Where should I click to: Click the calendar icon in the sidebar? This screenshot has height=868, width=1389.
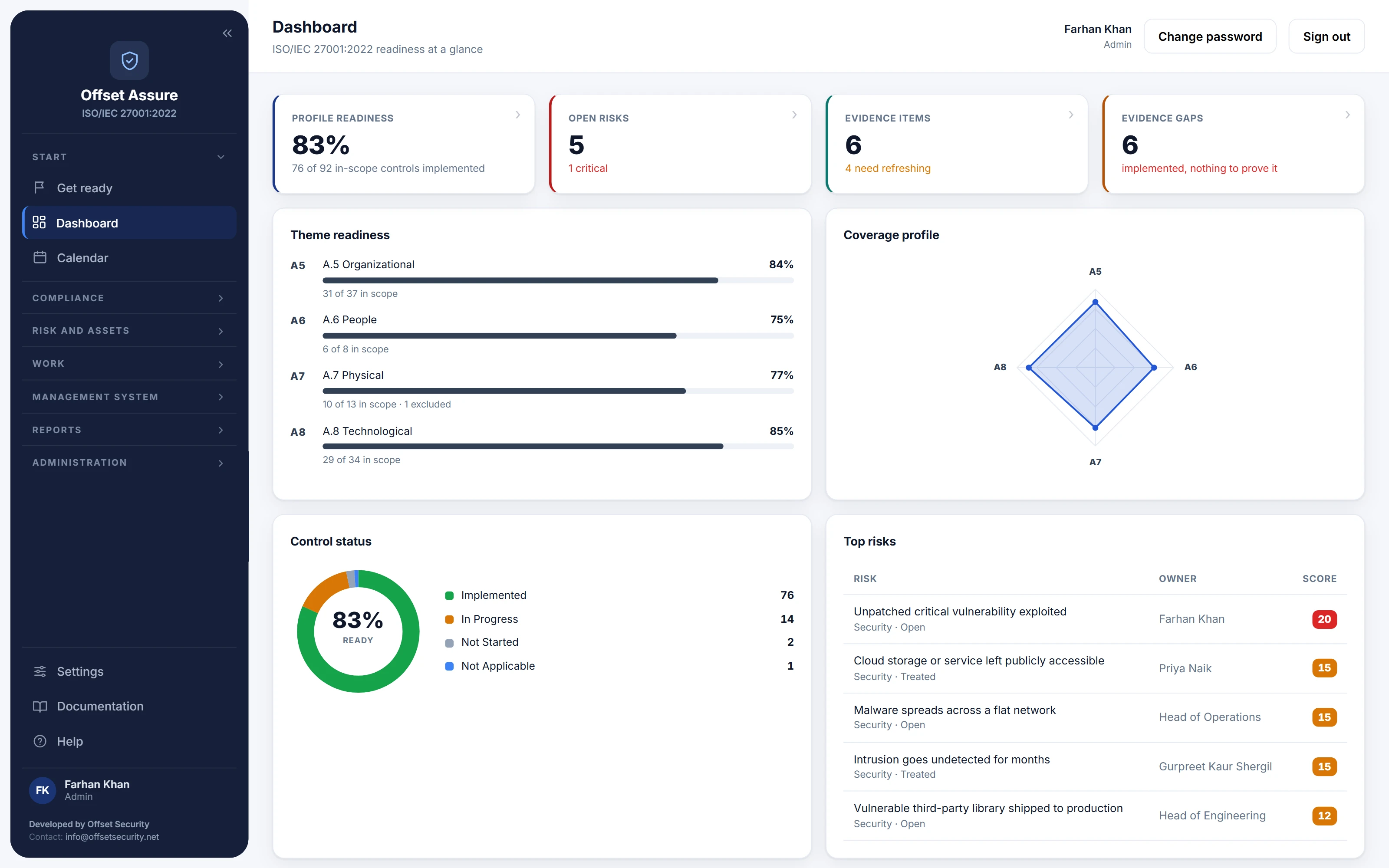tap(39, 258)
